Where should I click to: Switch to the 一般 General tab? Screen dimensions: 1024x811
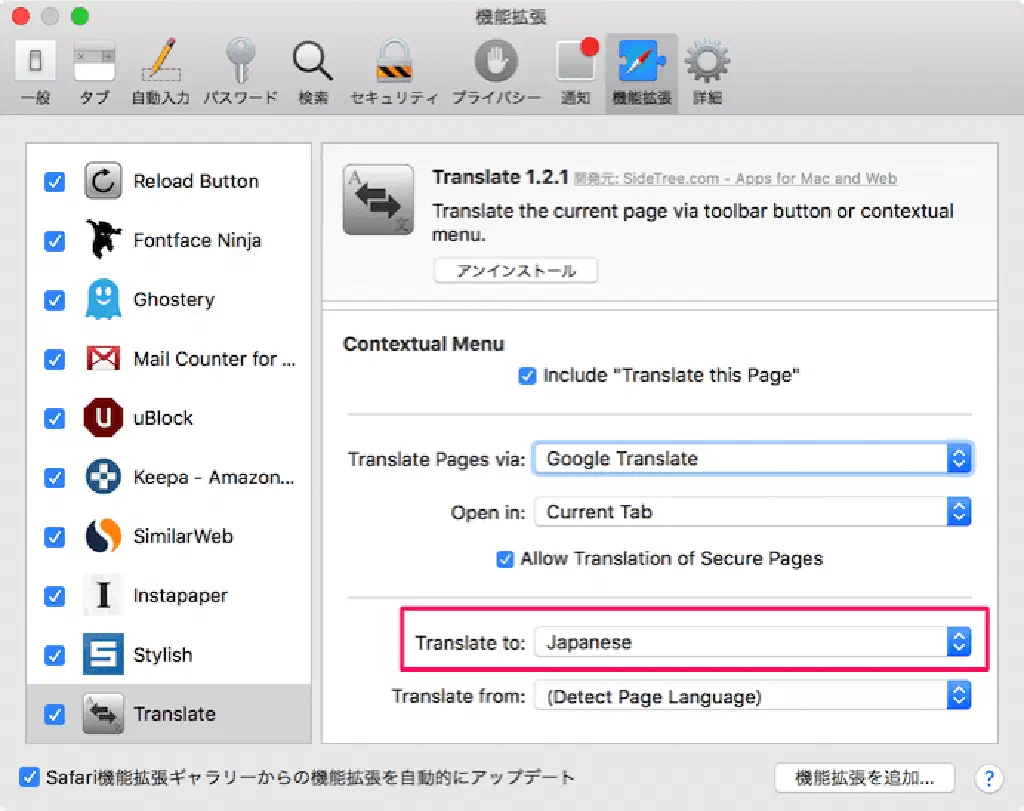(x=35, y=72)
